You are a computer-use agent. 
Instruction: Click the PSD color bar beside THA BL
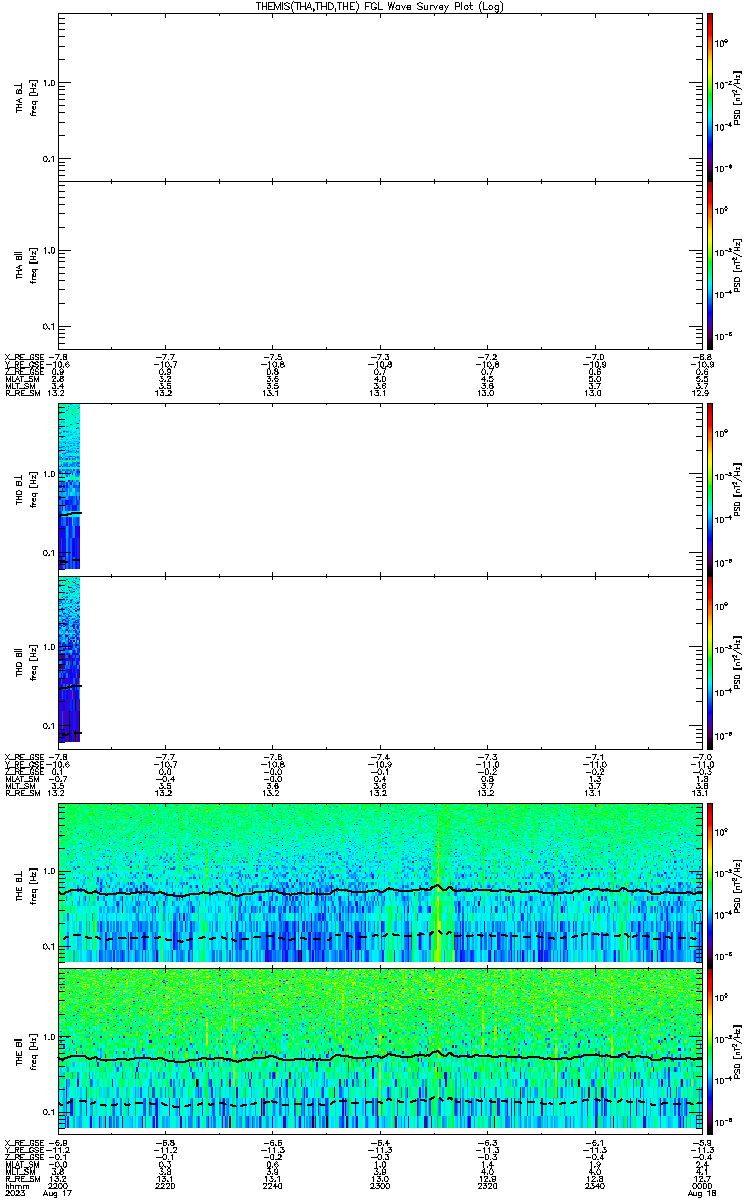click(x=710, y=97)
